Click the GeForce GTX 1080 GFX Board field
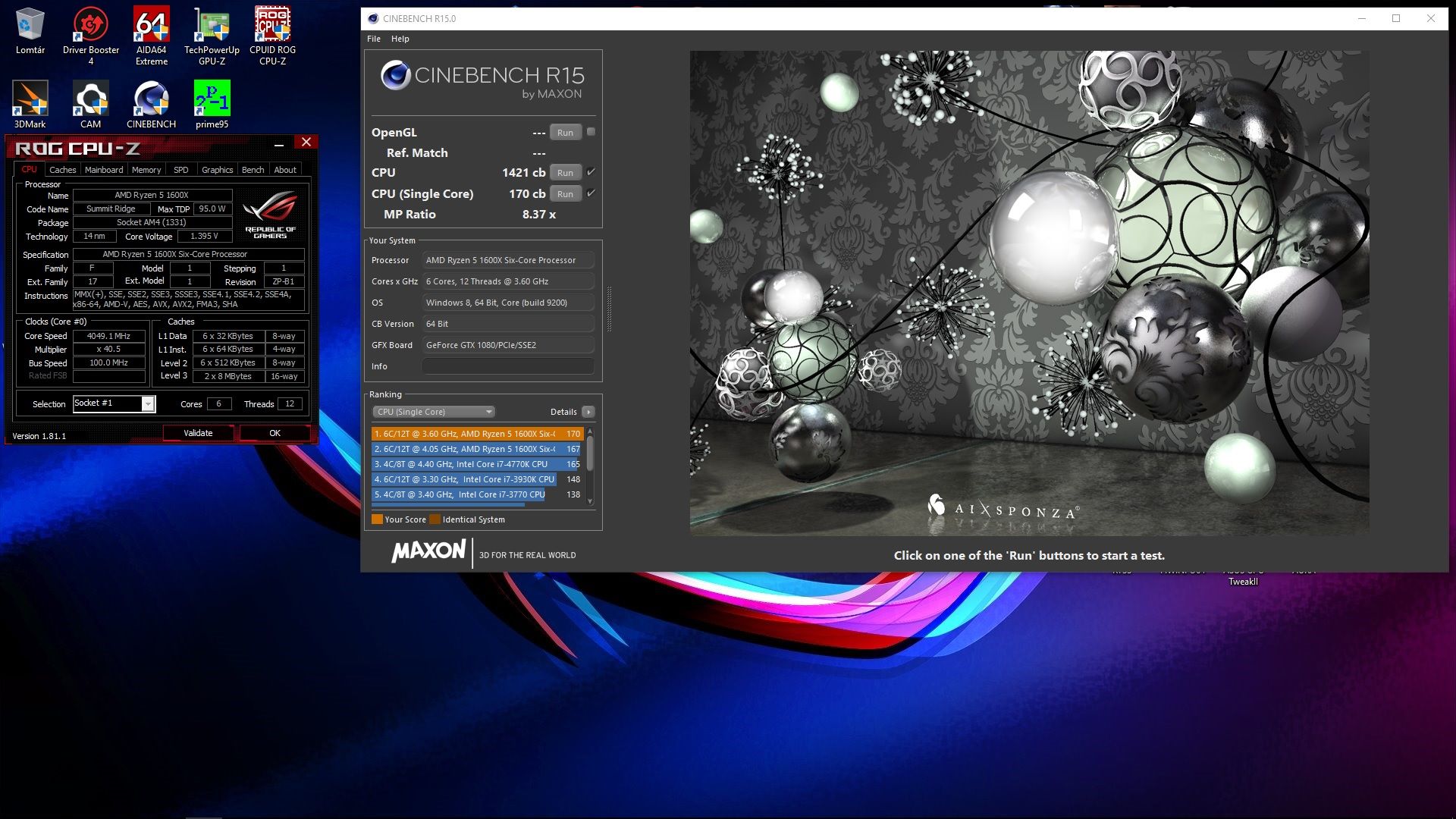1456x819 pixels. (x=508, y=345)
